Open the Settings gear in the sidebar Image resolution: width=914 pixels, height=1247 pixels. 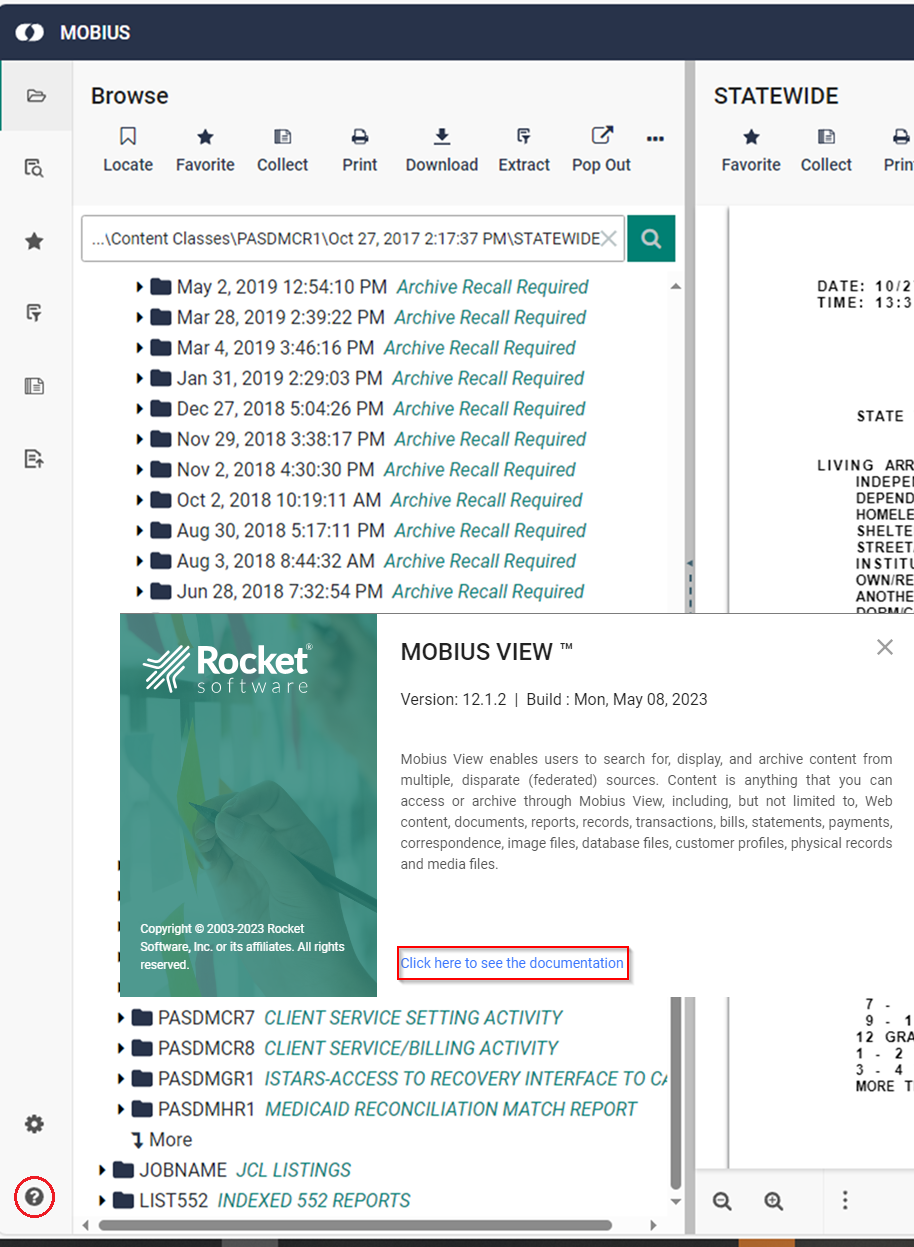35,1124
